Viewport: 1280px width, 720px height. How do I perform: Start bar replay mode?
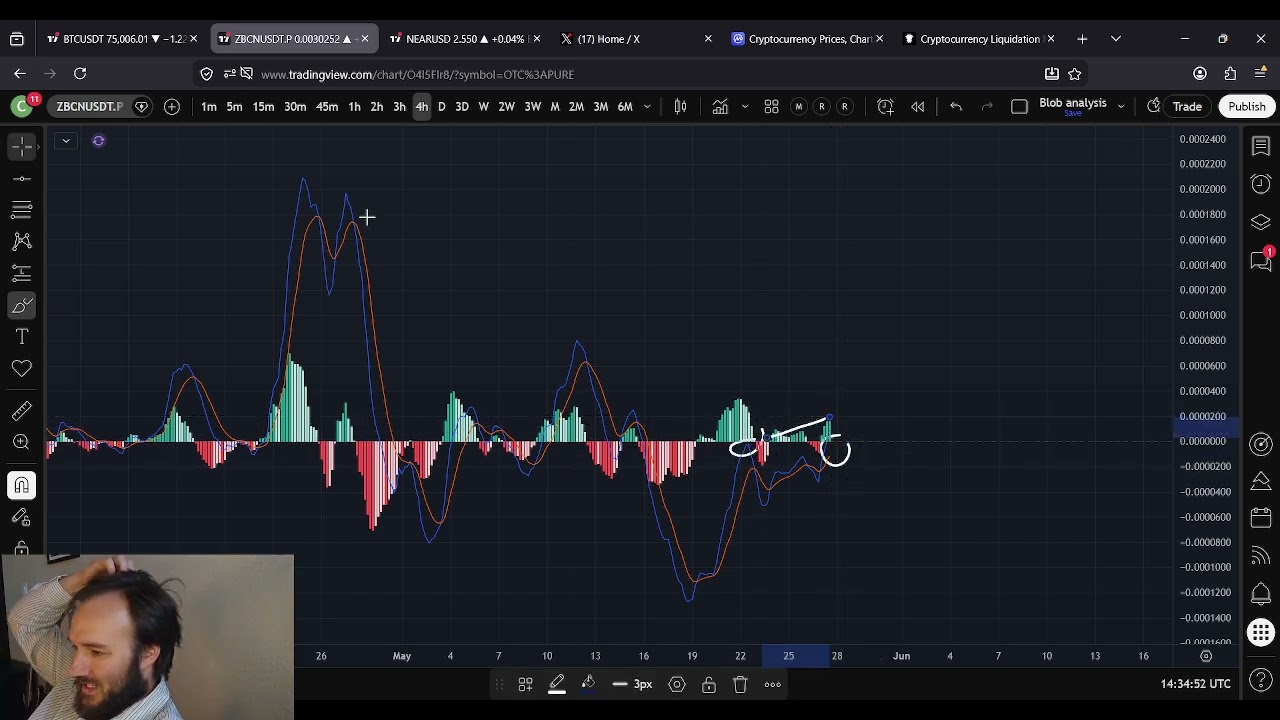917,107
